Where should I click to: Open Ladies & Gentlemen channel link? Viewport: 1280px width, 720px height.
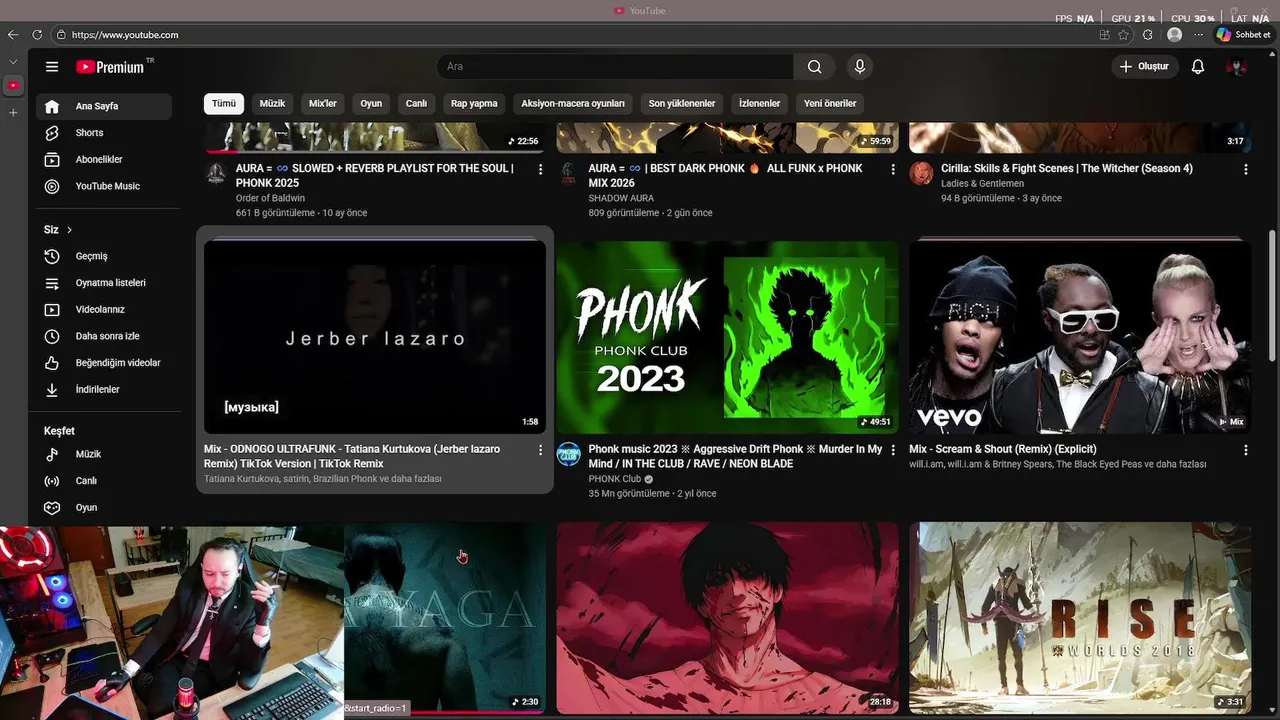point(982,184)
